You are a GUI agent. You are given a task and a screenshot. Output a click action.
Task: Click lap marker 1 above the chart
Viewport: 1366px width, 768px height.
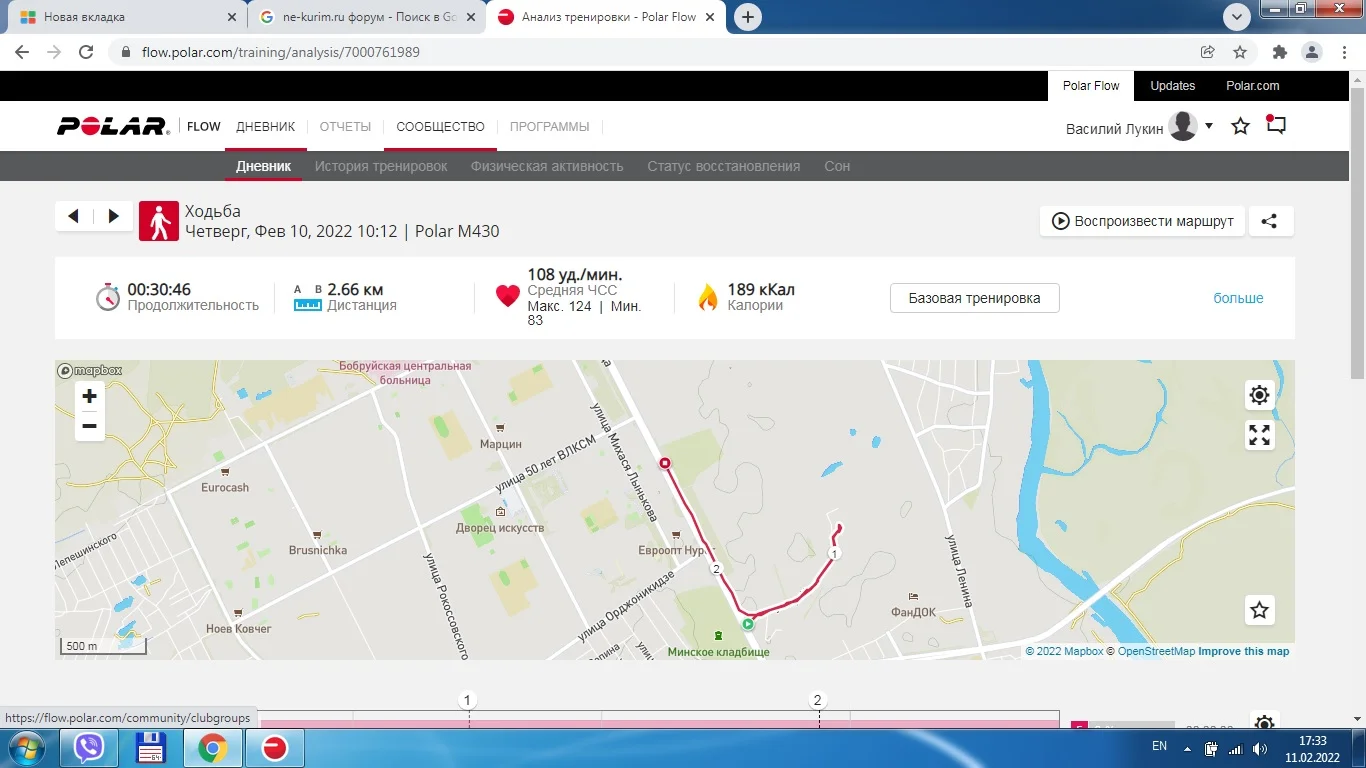[x=467, y=700]
